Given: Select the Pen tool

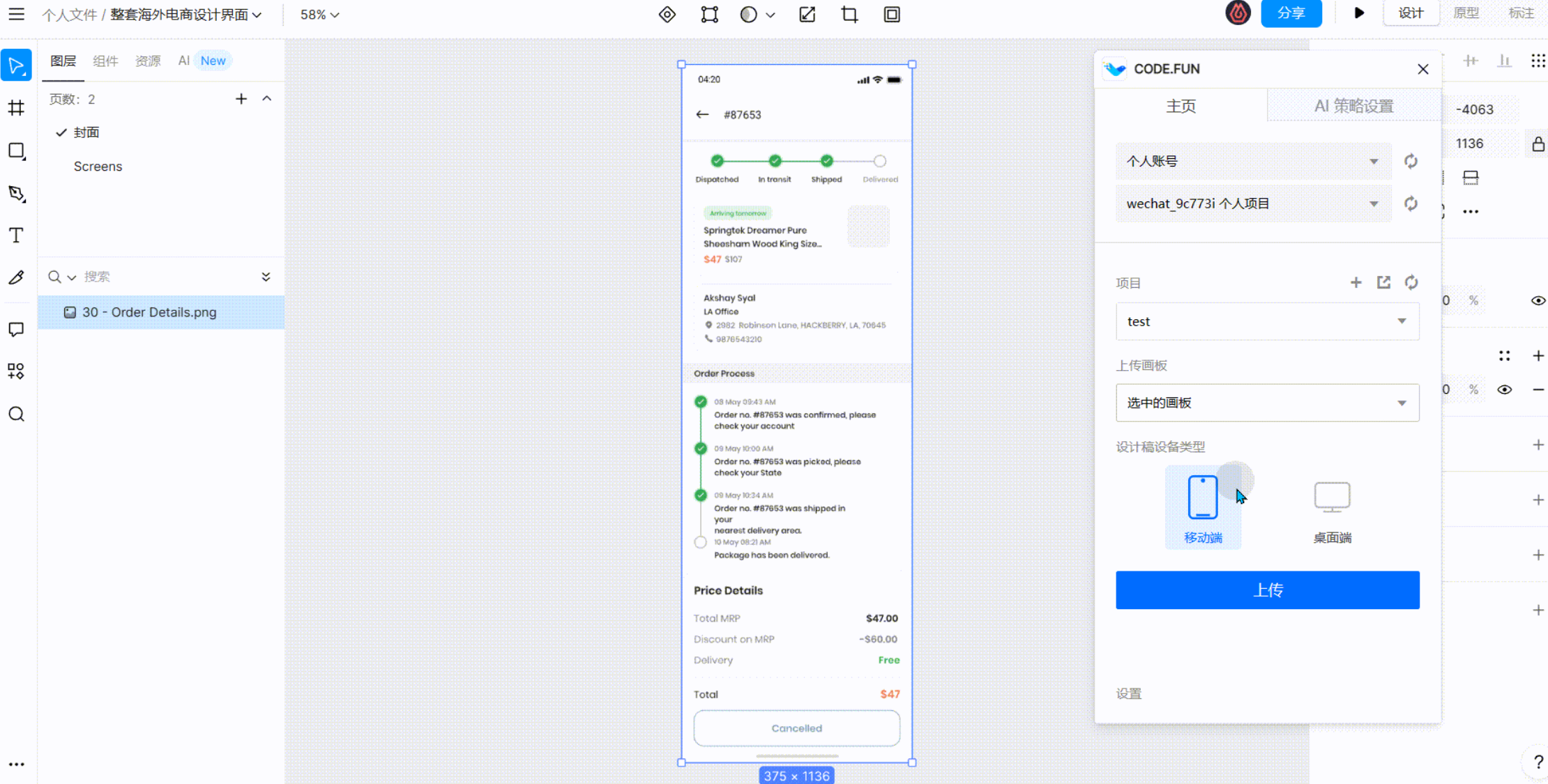Looking at the screenshot, I should click(16, 194).
